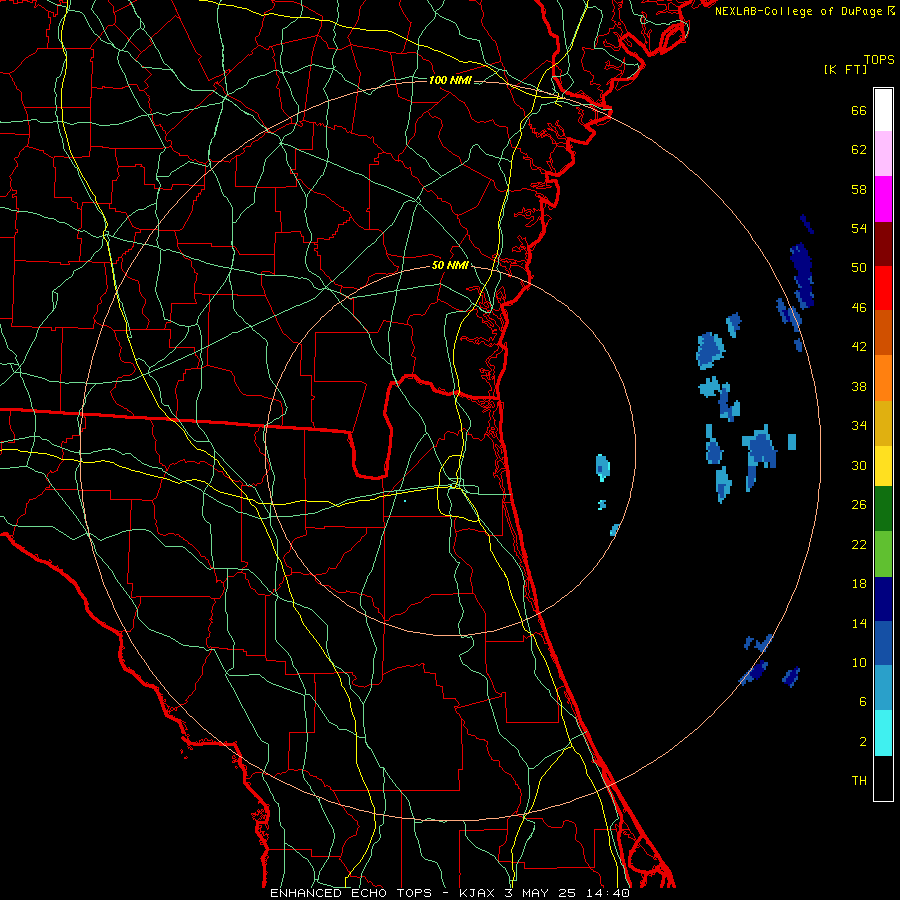Image resolution: width=900 pixels, height=900 pixels.
Task: Click the 'TOPS' legend heading
Action: [879, 60]
